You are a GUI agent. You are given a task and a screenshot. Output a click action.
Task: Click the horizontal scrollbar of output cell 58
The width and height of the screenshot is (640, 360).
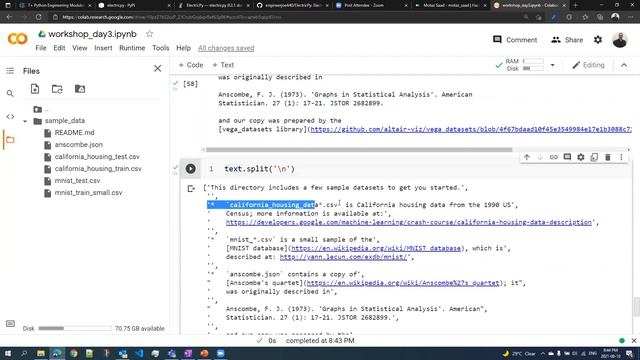point(359,150)
